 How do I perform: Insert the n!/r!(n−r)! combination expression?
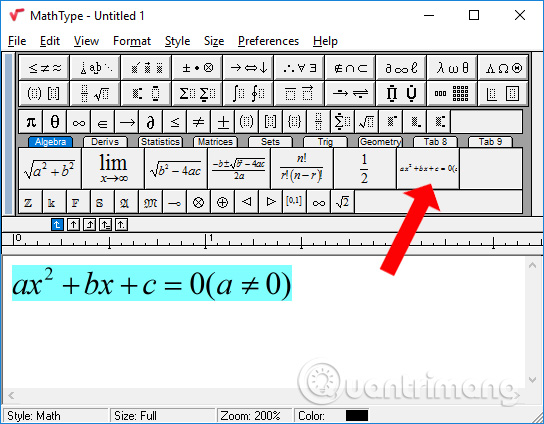coord(302,169)
